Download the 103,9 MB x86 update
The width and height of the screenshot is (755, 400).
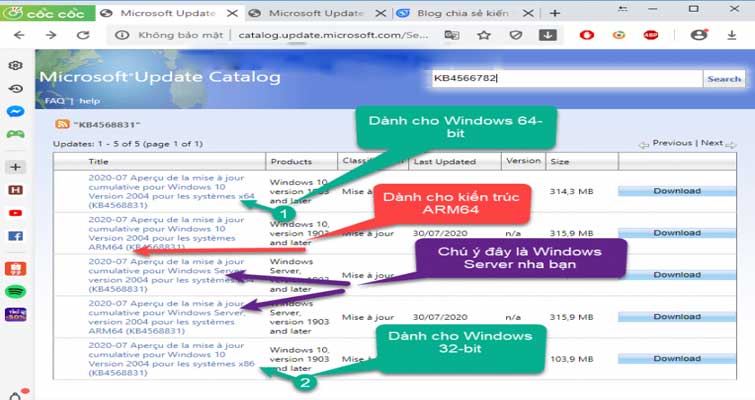pyautogui.click(x=677, y=359)
